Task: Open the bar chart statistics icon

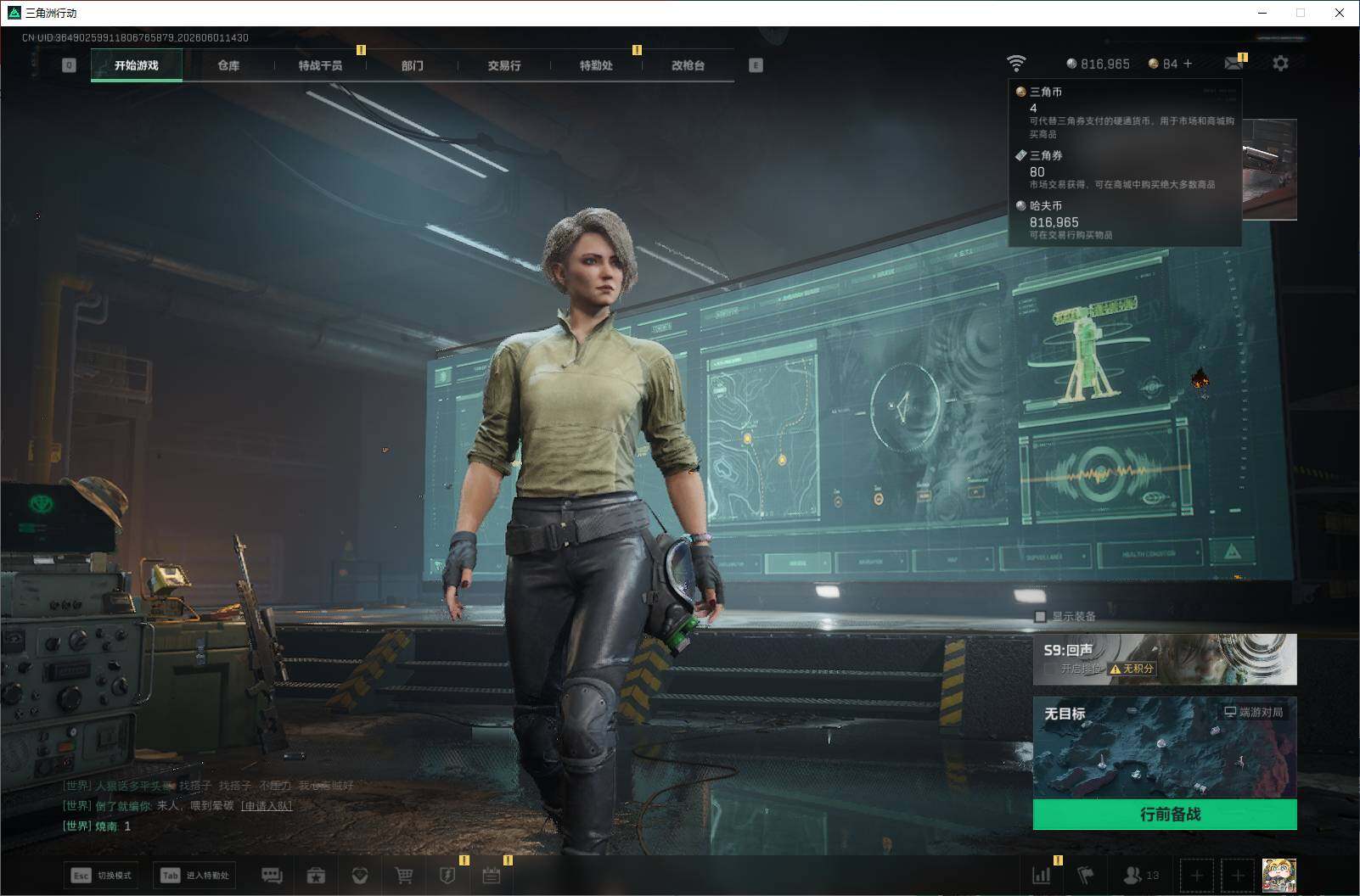Action: [1041, 875]
